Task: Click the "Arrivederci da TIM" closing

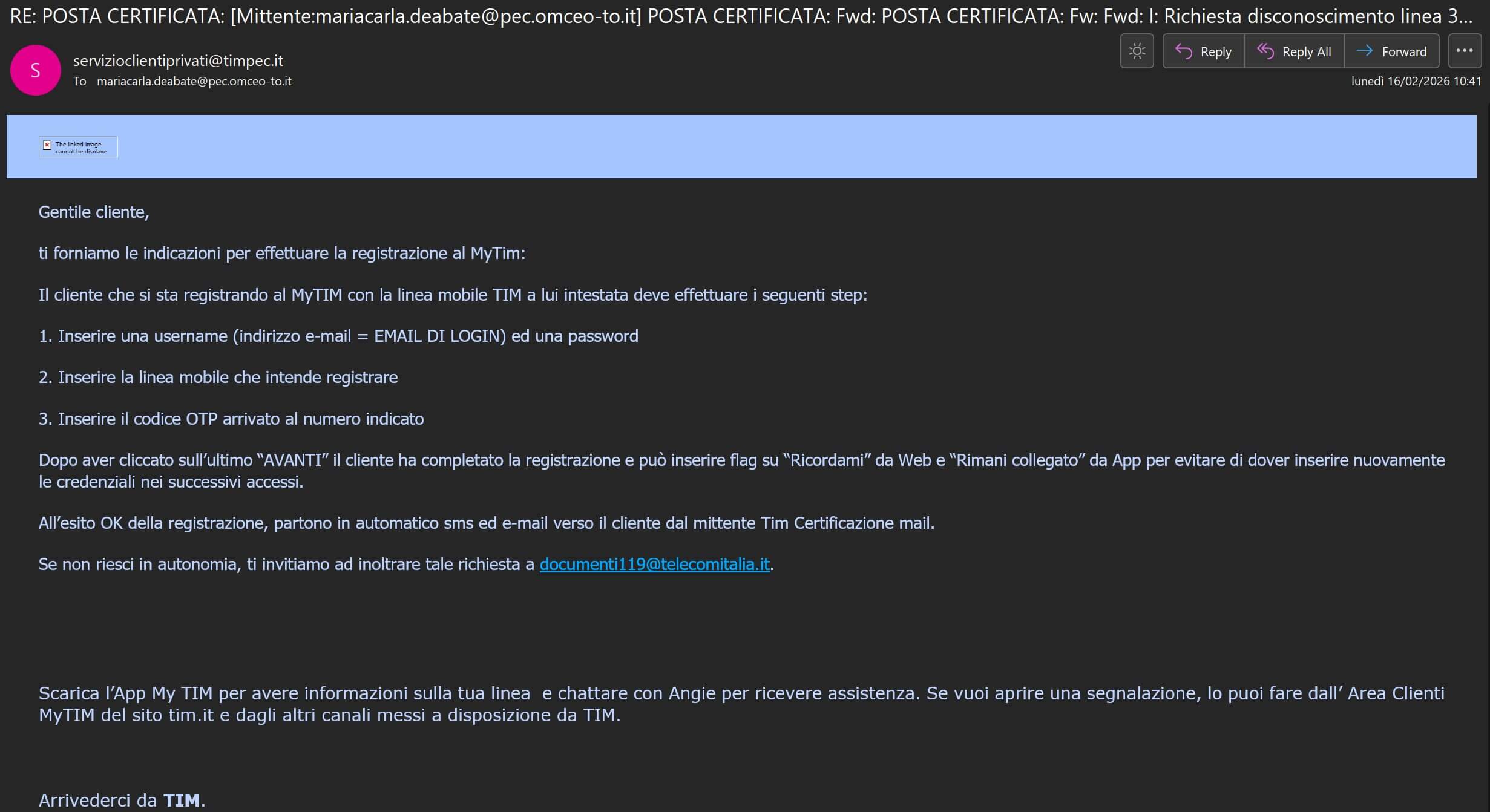Action: pyautogui.click(x=122, y=800)
